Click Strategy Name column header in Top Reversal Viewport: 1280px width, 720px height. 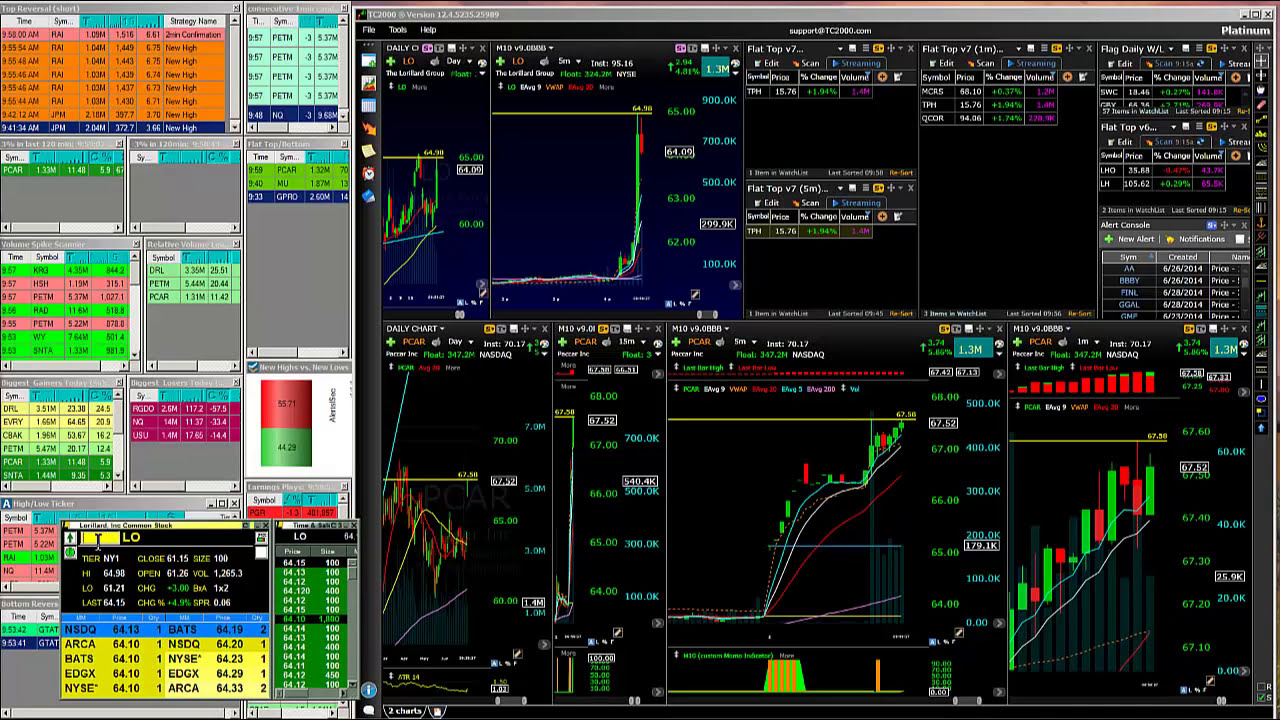coord(194,21)
